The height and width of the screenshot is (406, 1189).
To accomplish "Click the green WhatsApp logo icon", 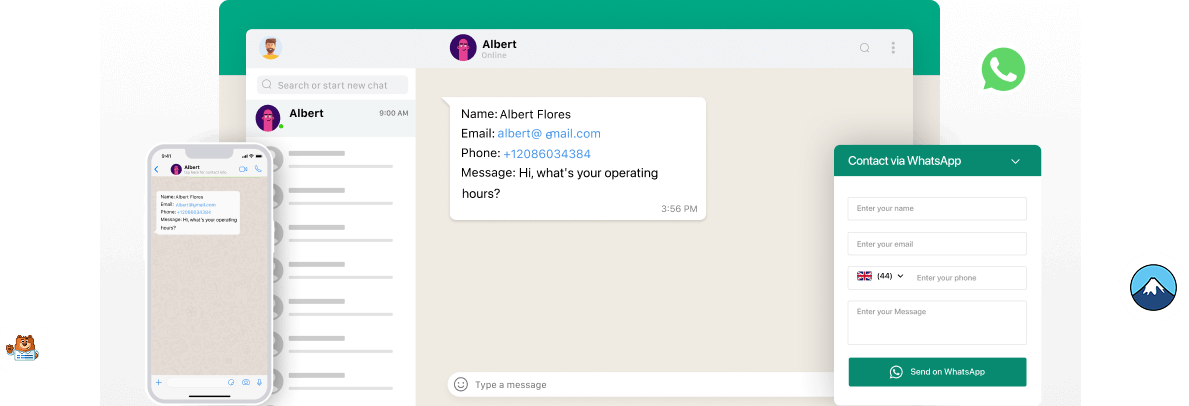I will click(x=1003, y=69).
